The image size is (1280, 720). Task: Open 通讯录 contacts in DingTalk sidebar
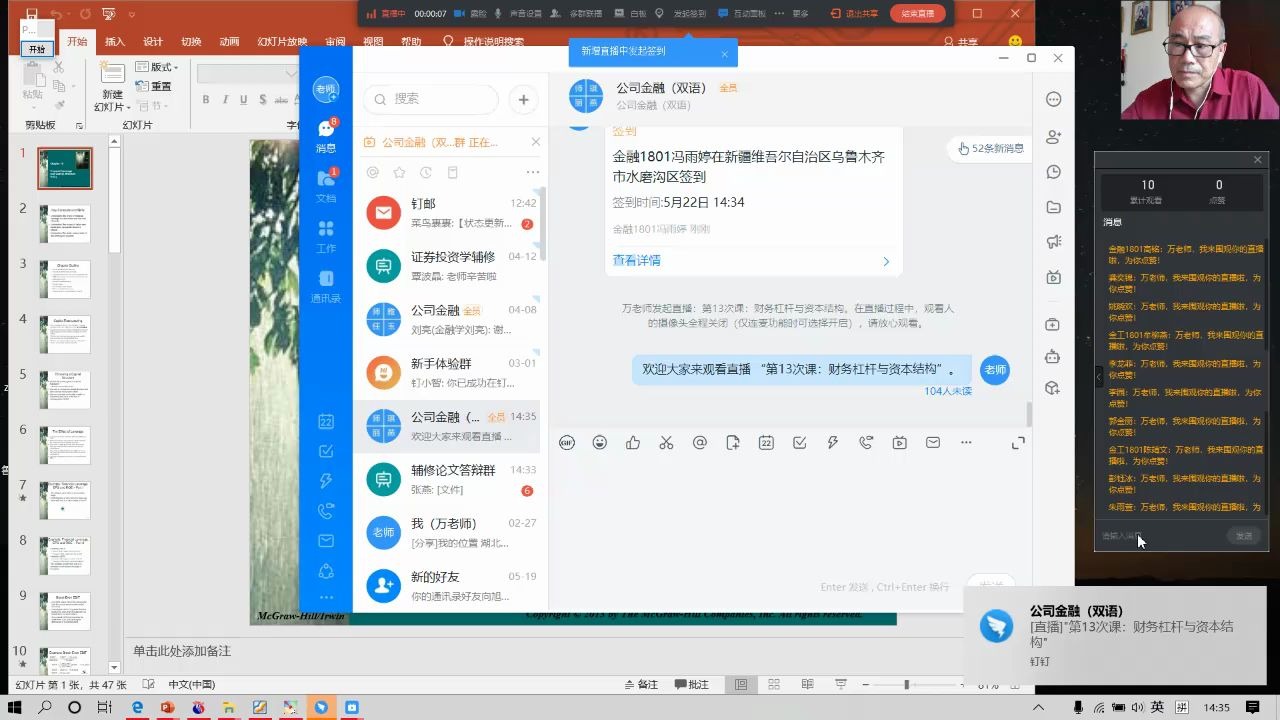click(x=326, y=286)
